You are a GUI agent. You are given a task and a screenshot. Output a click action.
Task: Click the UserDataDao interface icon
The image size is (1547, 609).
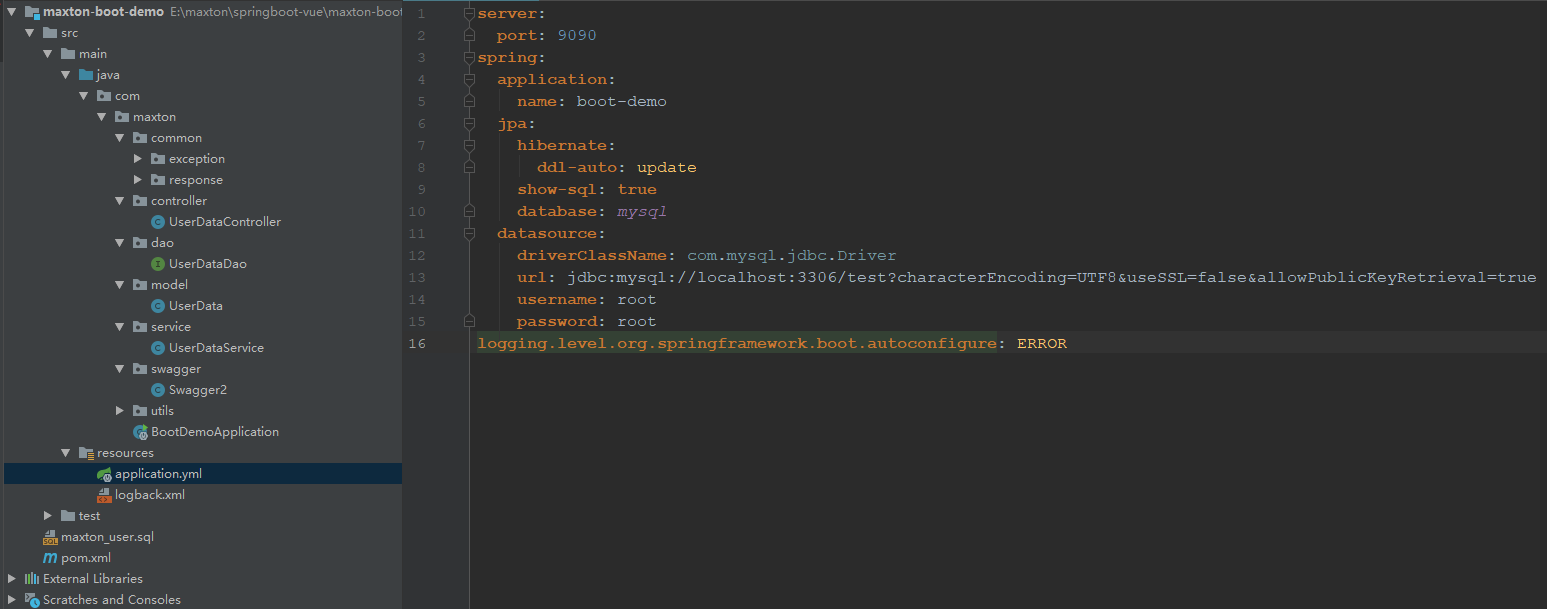[157, 264]
